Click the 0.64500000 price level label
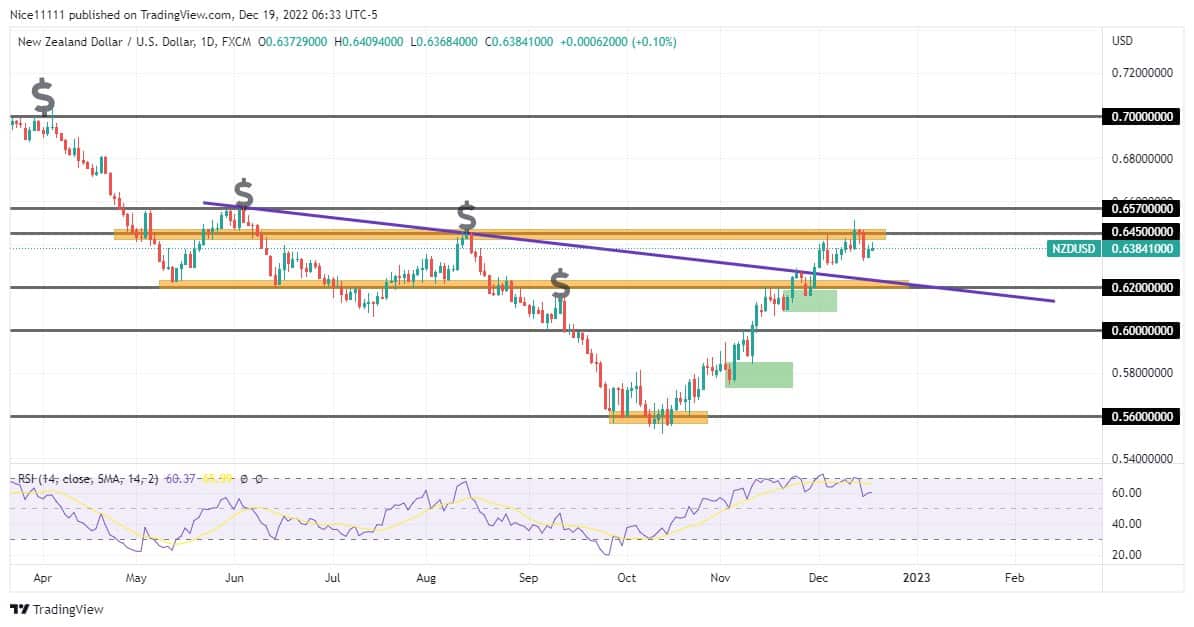The height and width of the screenshot is (627, 1194). tap(1141, 232)
